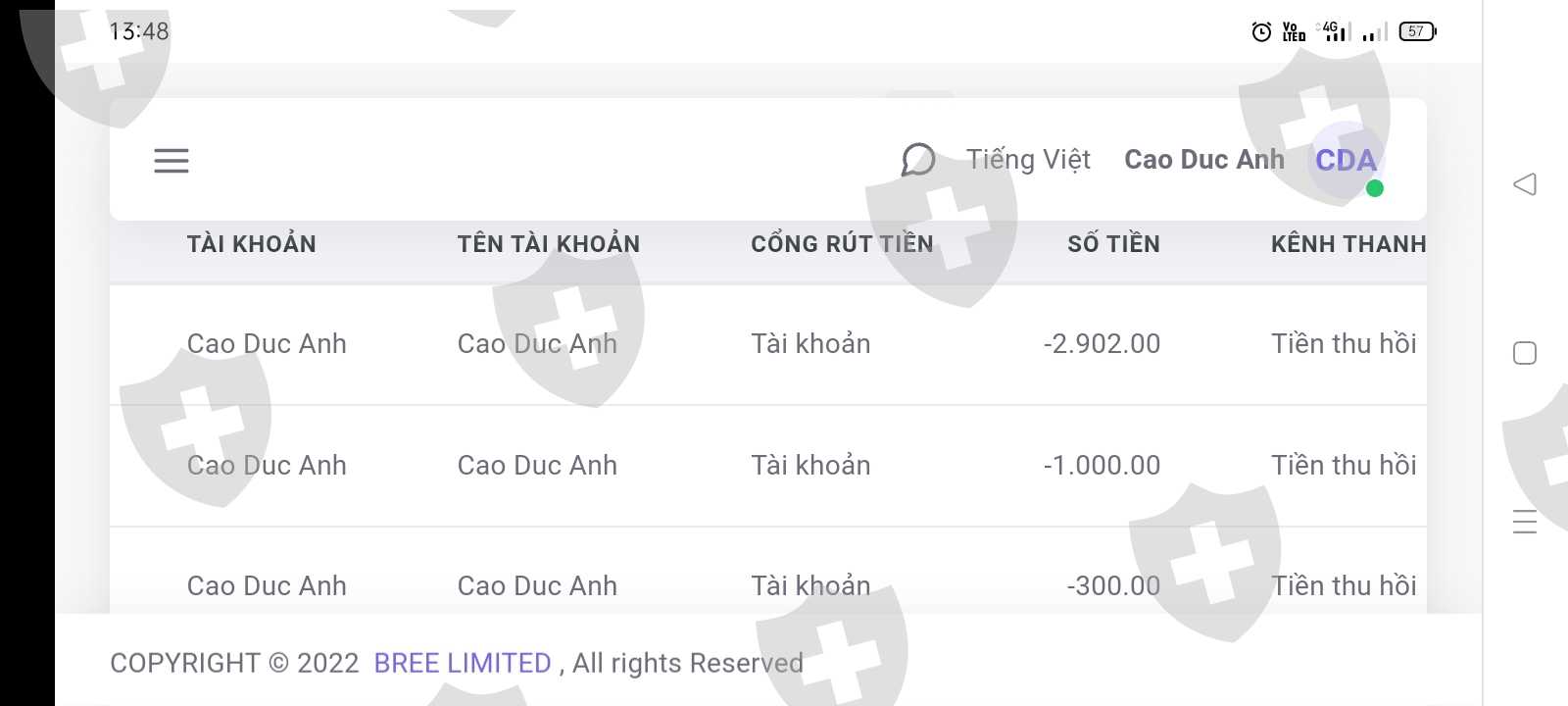The height and width of the screenshot is (706, 1568).
Task: Expand the Cao Duc Anh user menu
Action: coord(1203,160)
